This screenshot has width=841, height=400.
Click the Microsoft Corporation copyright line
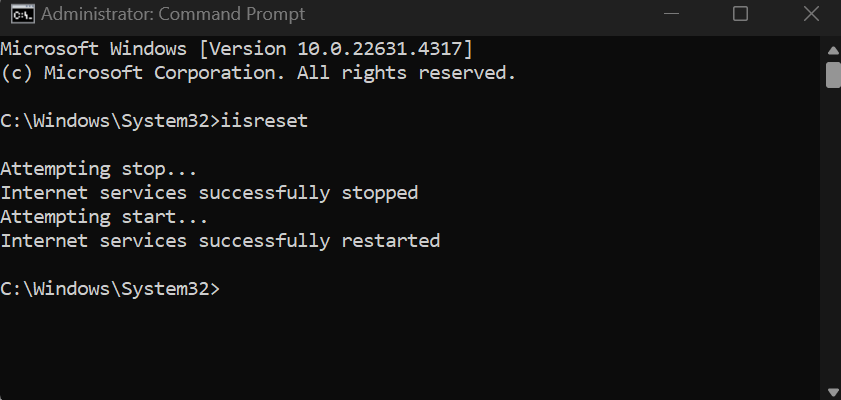(x=258, y=72)
